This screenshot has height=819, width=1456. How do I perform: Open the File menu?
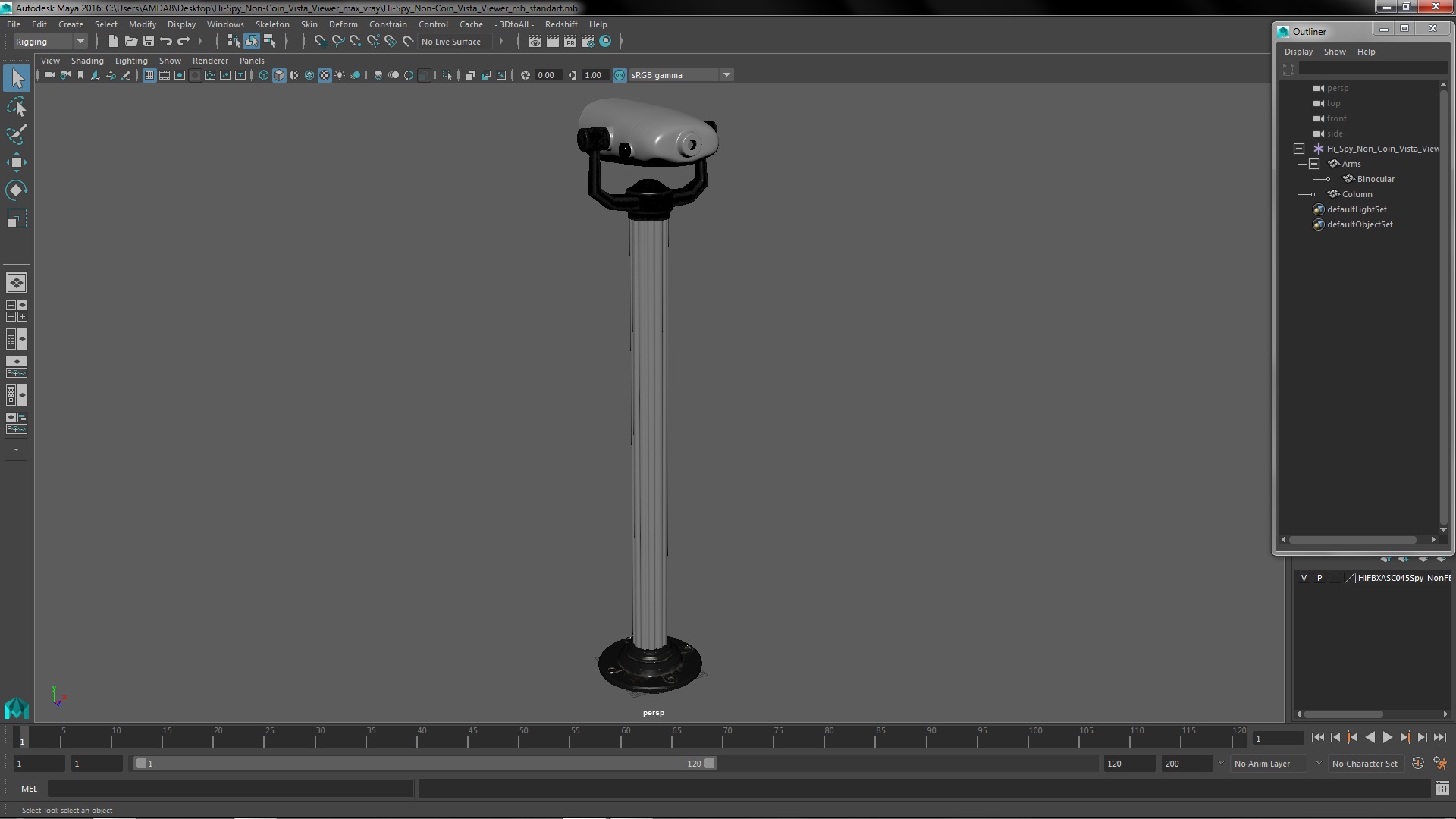click(x=14, y=24)
